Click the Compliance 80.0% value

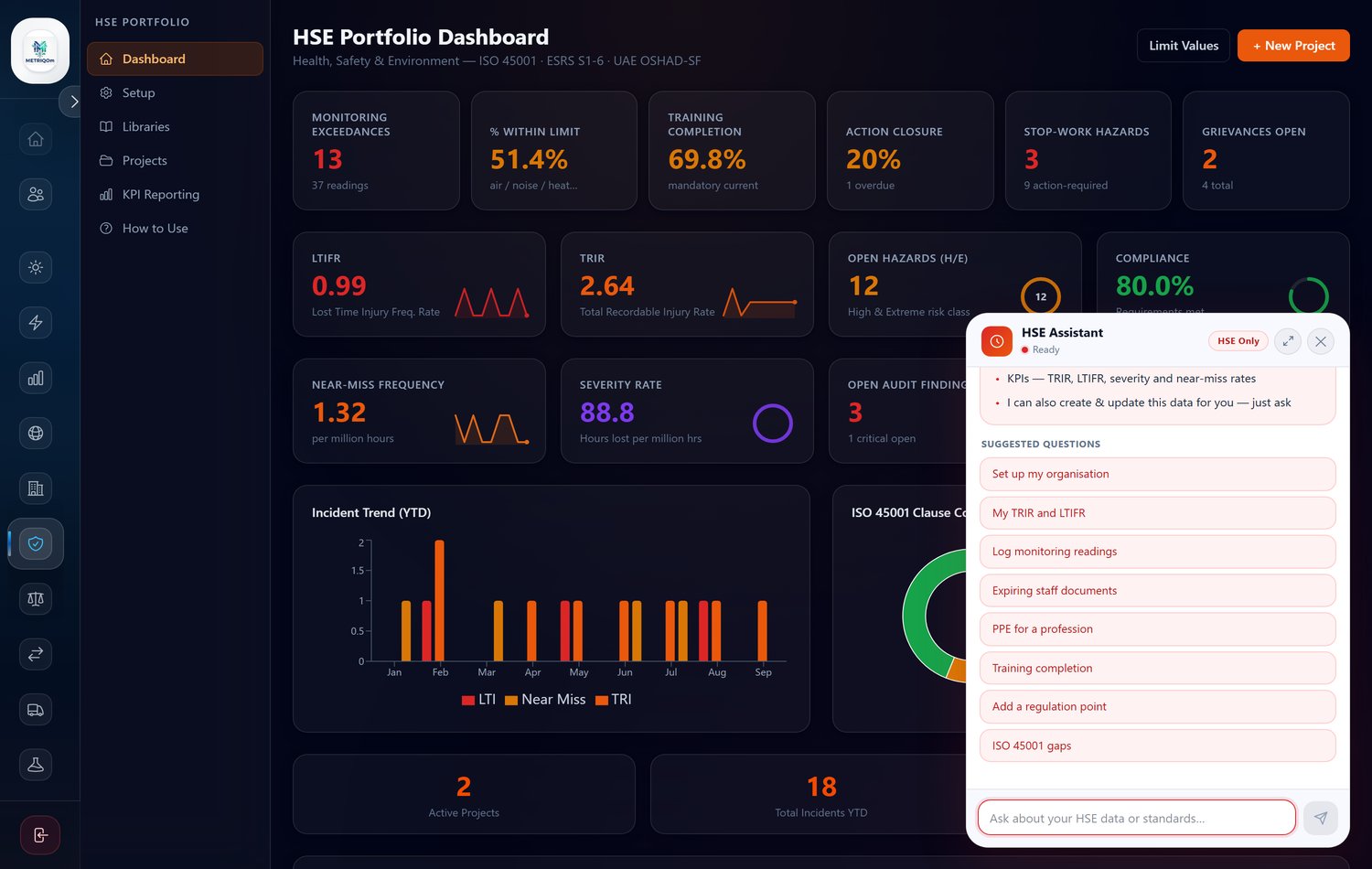(1154, 286)
